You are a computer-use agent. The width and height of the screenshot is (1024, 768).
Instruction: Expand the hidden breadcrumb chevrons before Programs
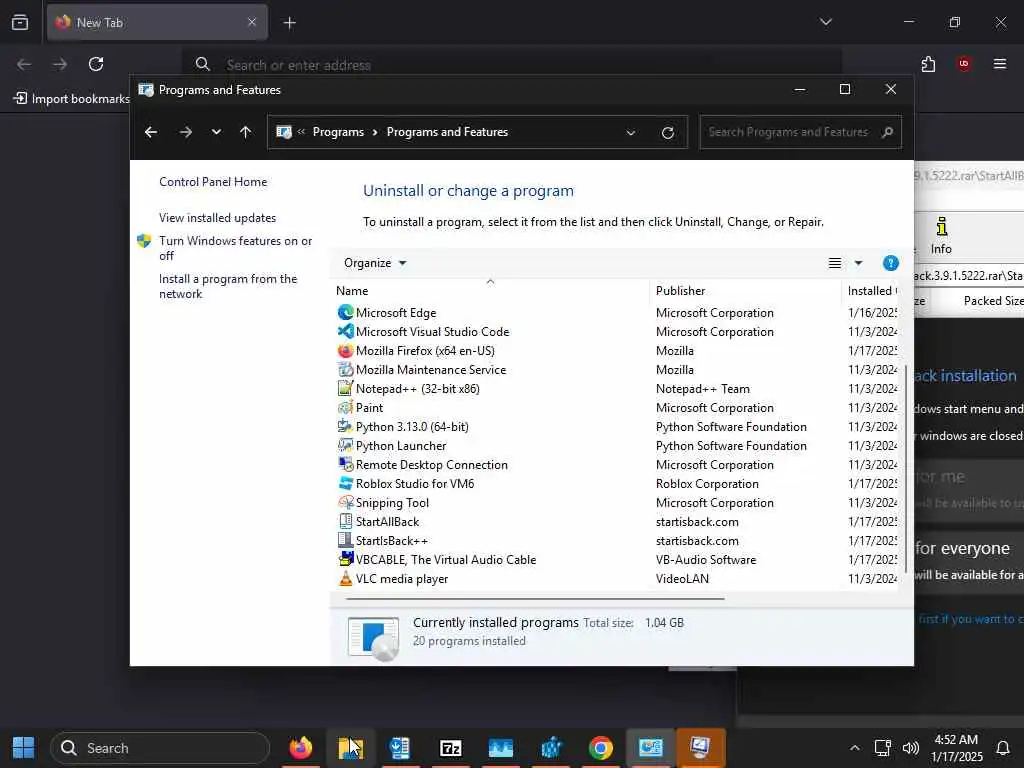301,132
